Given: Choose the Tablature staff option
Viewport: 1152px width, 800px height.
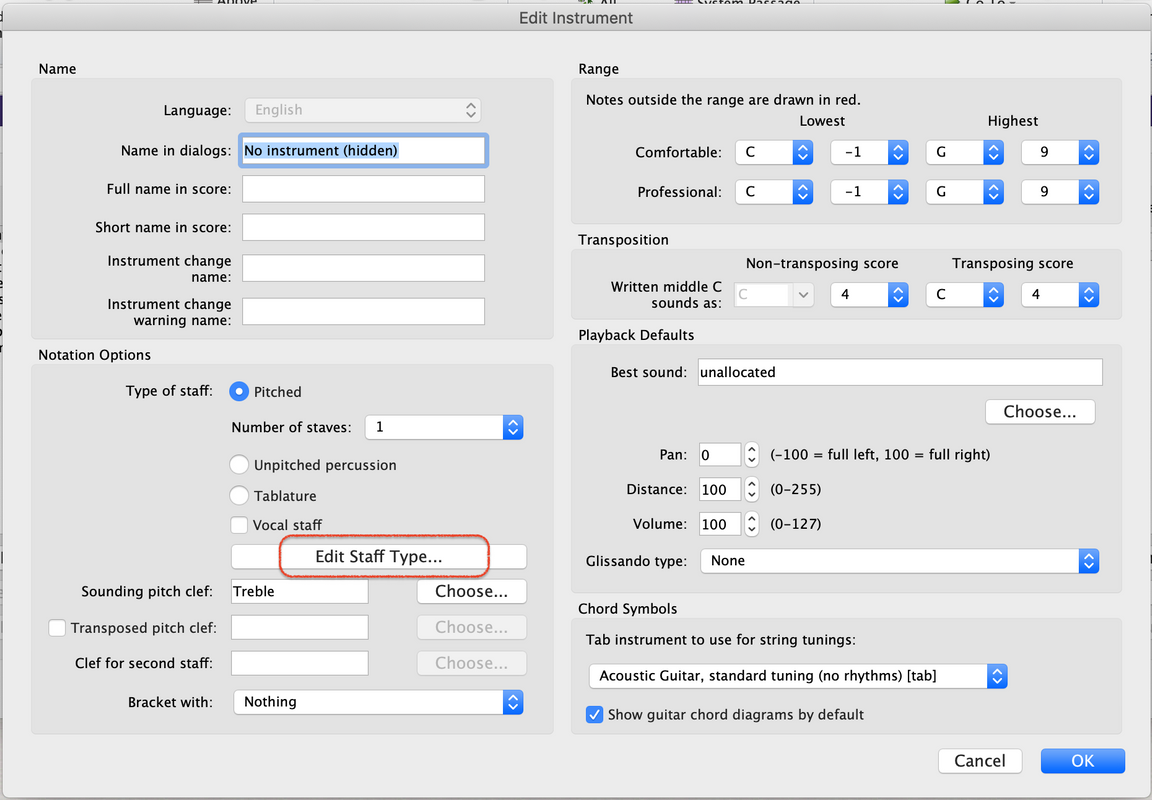Looking at the screenshot, I should click(x=240, y=496).
